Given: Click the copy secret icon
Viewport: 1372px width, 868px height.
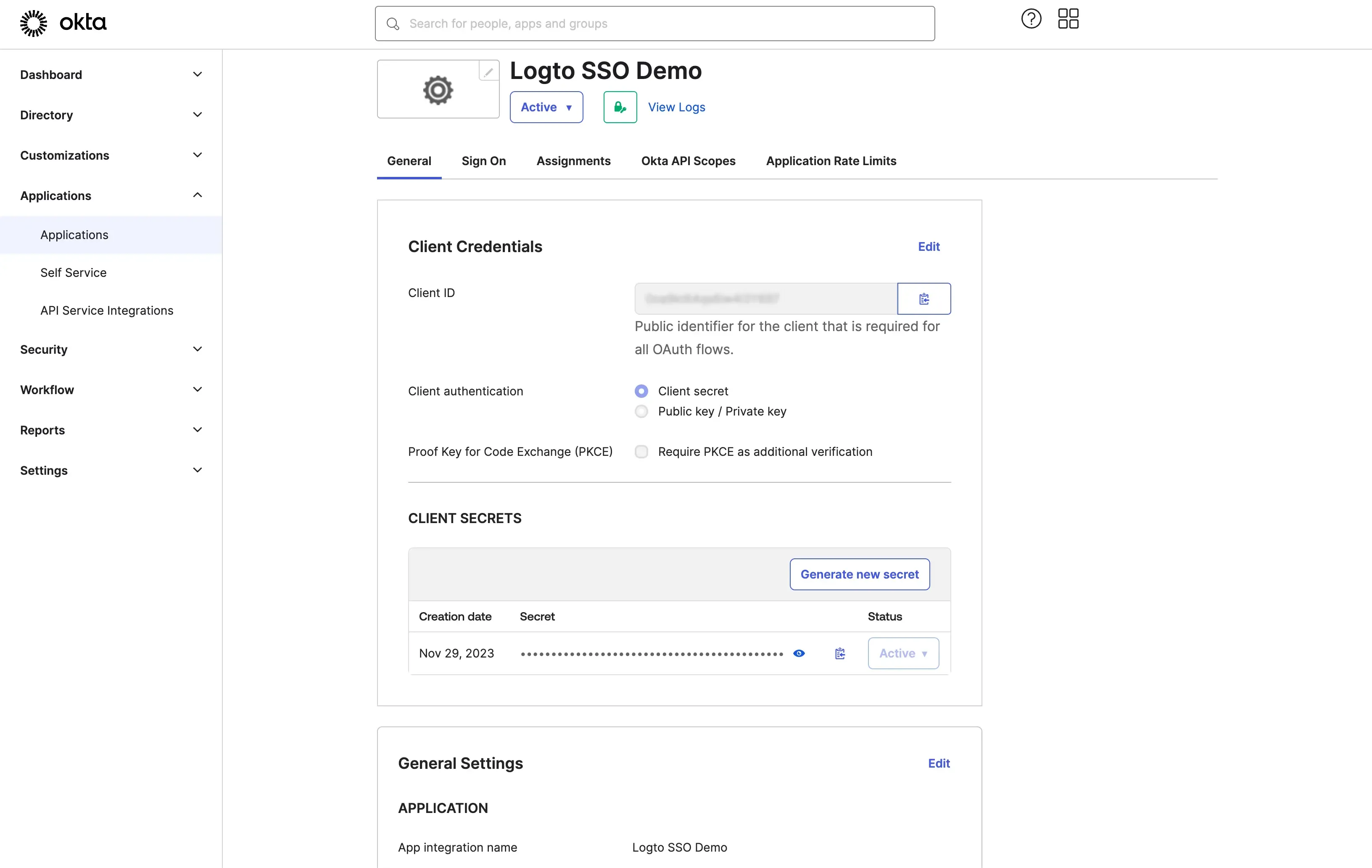Looking at the screenshot, I should pyautogui.click(x=839, y=653).
